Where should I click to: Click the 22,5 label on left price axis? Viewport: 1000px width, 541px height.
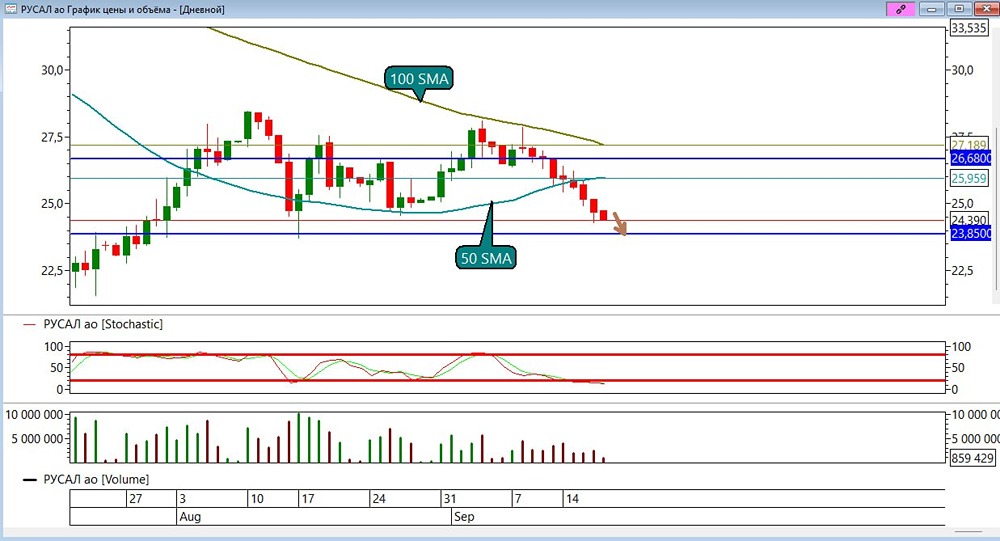tap(52, 270)
